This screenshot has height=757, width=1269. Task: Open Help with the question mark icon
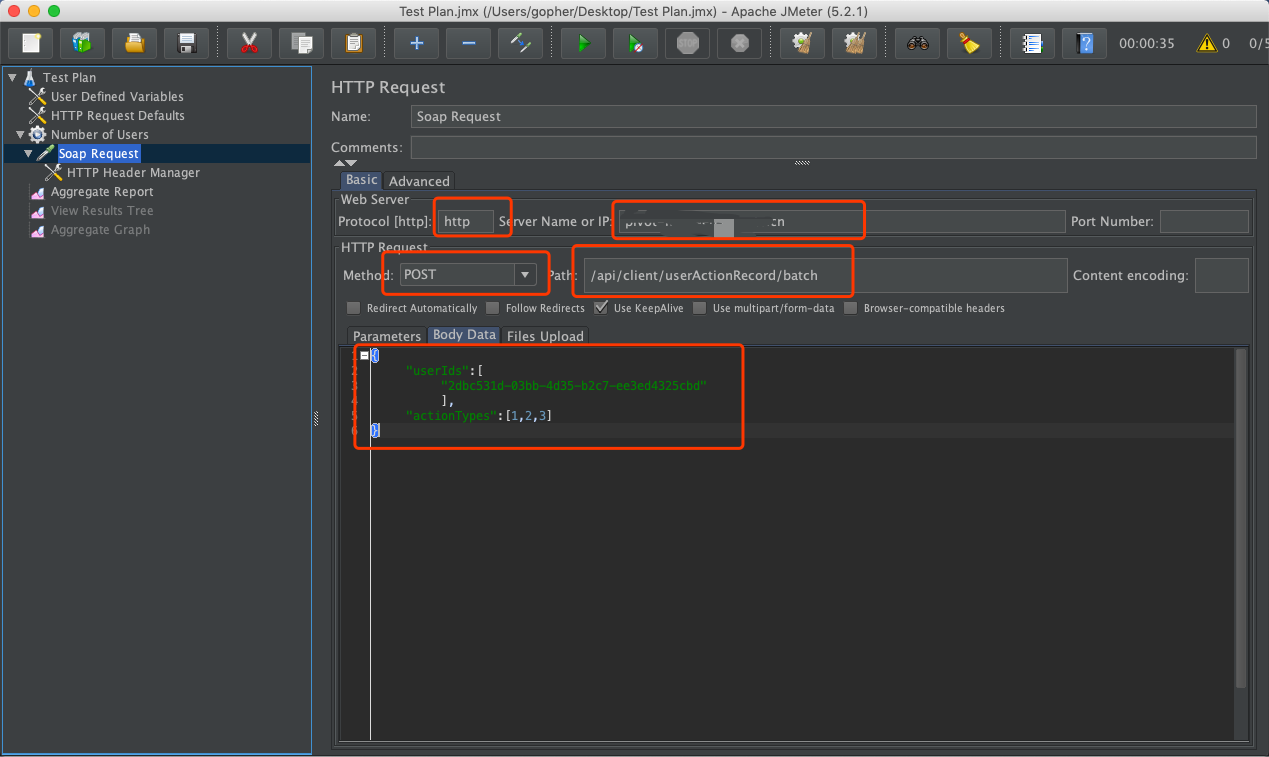coord(1084,43)
